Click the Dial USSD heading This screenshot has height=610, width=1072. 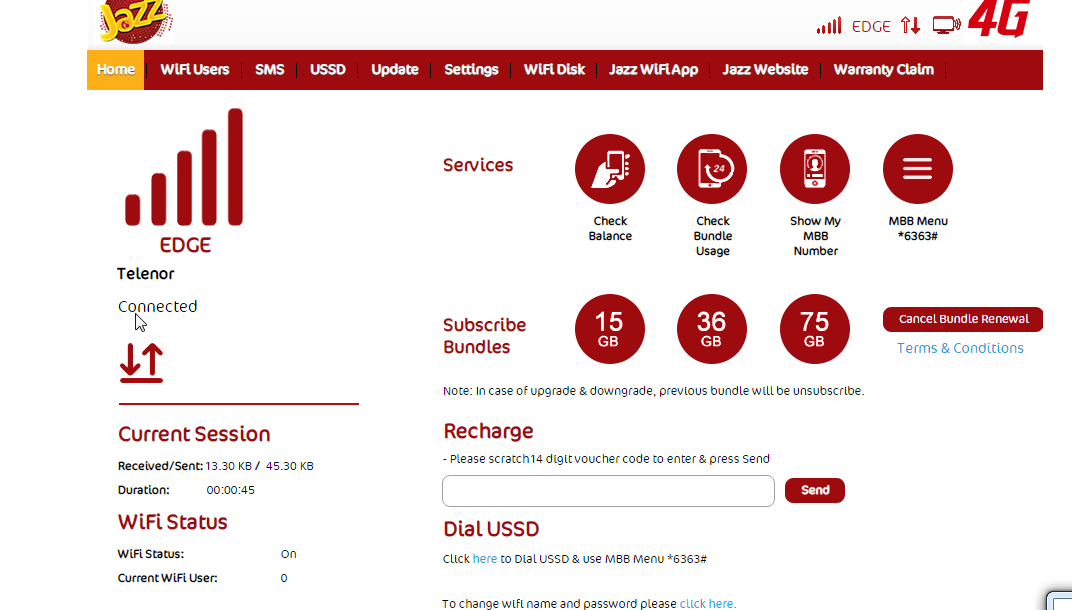[491, 529]
